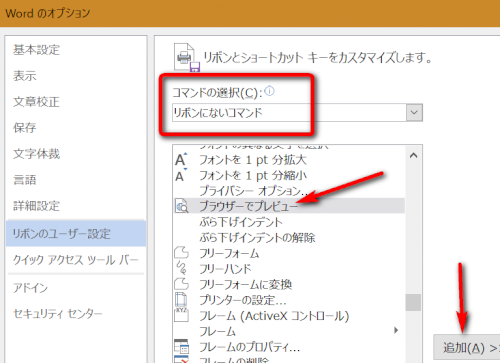
Task: Select ぶら下げインデントの解除 in the list
Action: tap(257, 237)
